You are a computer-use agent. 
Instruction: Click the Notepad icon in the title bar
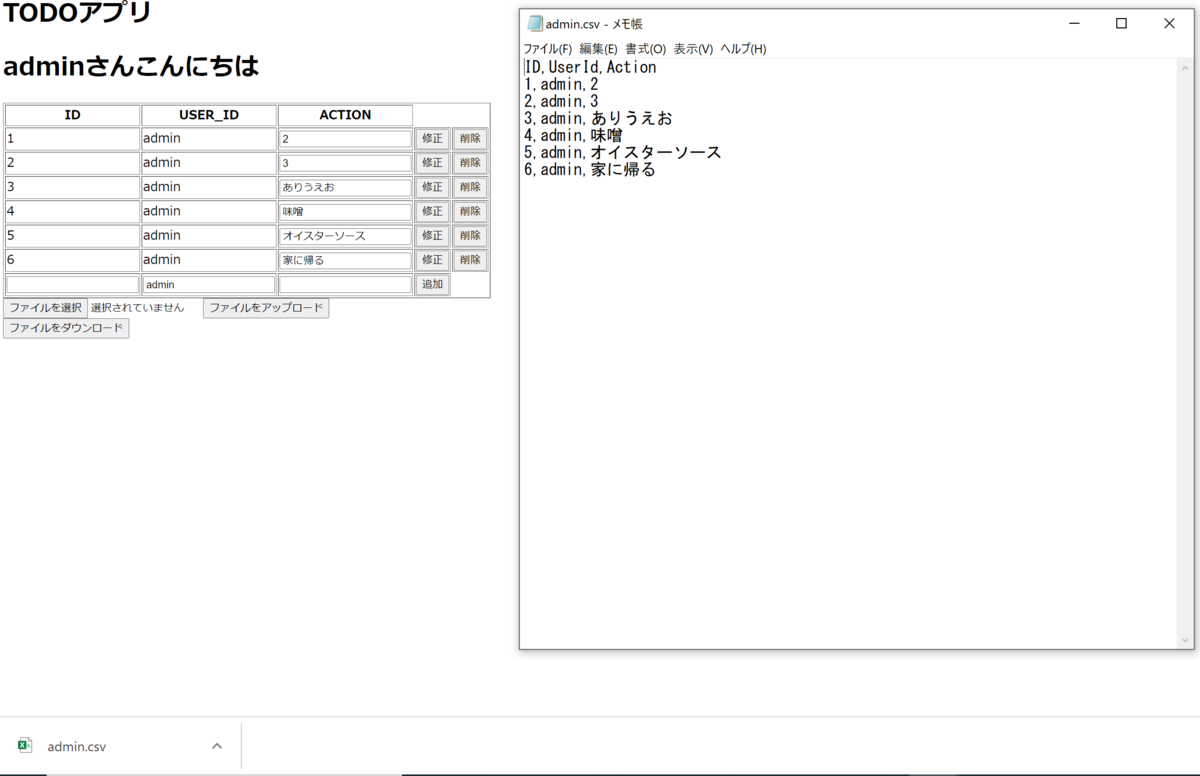click(535, 23)
